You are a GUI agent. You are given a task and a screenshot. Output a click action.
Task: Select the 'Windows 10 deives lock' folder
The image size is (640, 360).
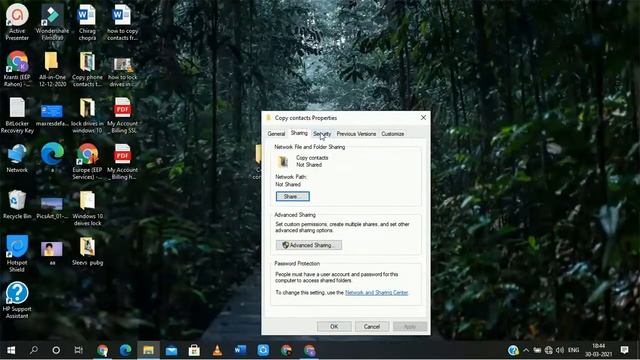tap(87, 208)
